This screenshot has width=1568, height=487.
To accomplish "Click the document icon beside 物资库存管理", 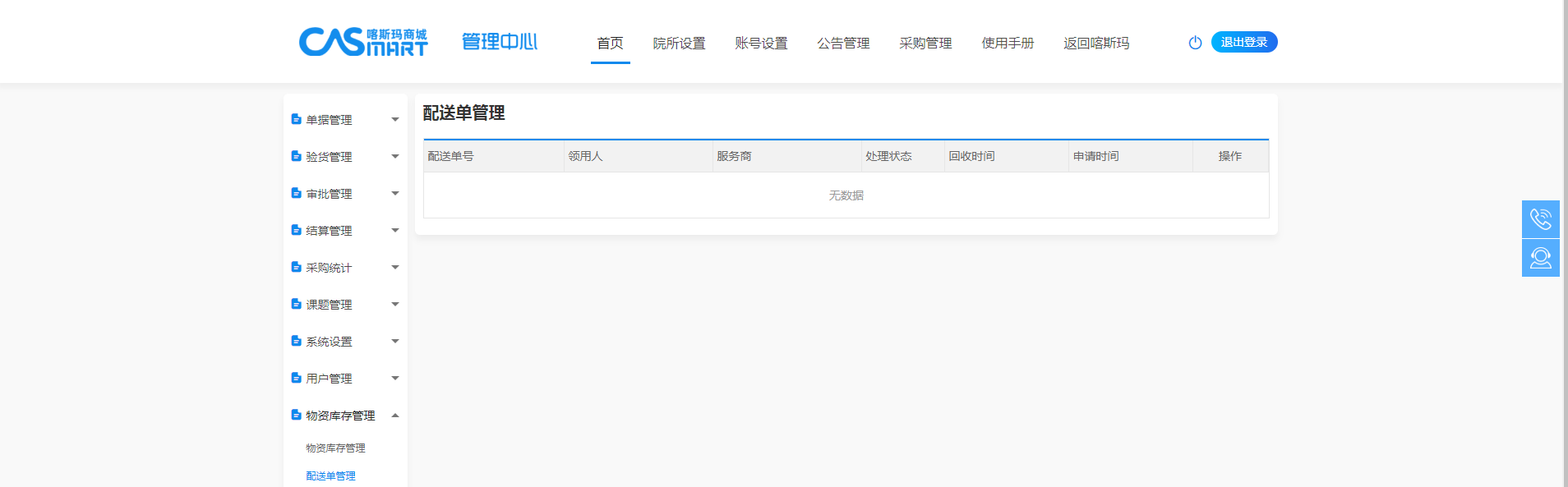I will point(296,415).
